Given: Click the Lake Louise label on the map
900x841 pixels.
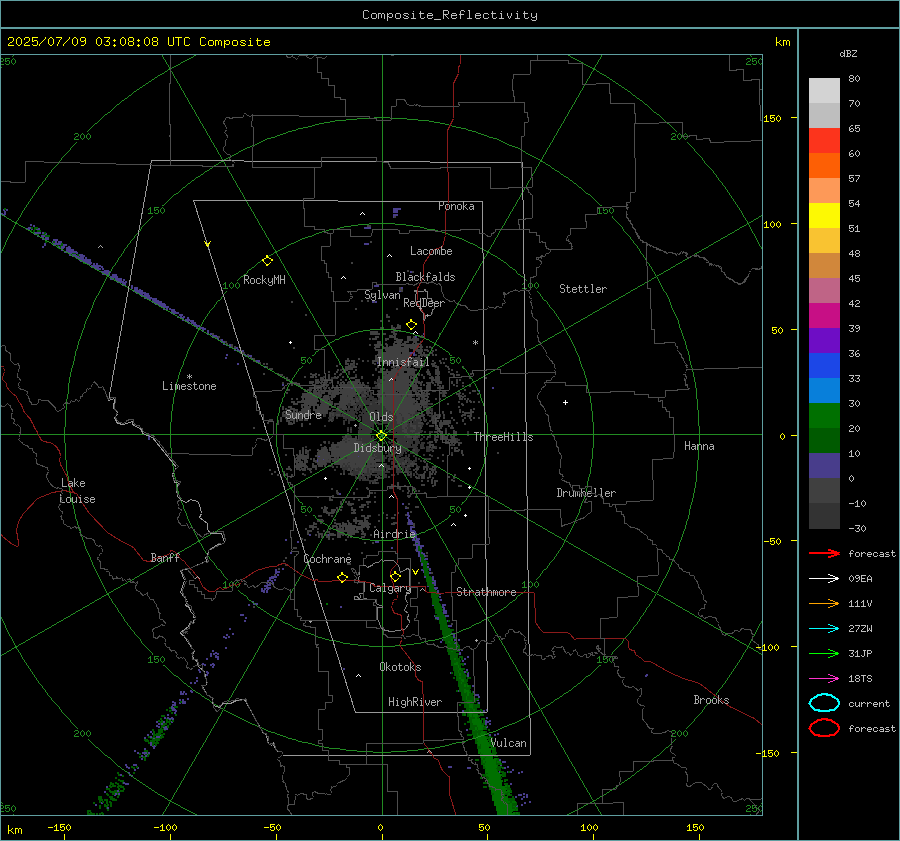Looking at the screenshot, I should coord(77,491).
